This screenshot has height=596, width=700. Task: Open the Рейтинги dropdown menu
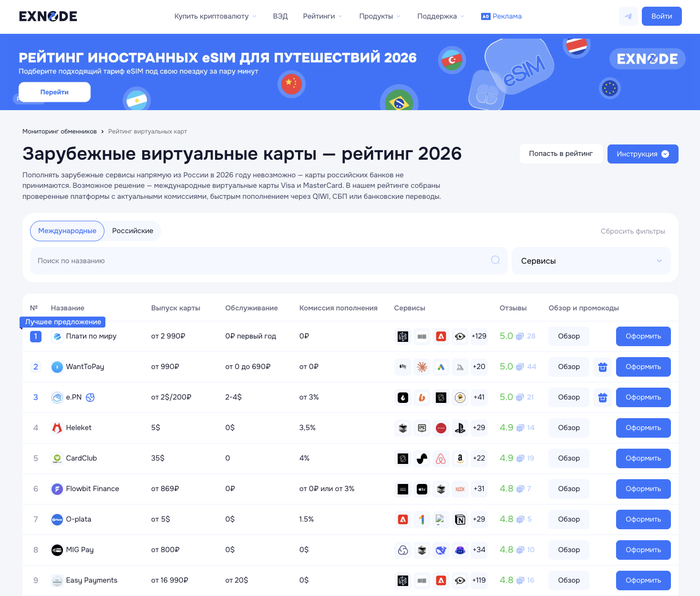(322, 17)
